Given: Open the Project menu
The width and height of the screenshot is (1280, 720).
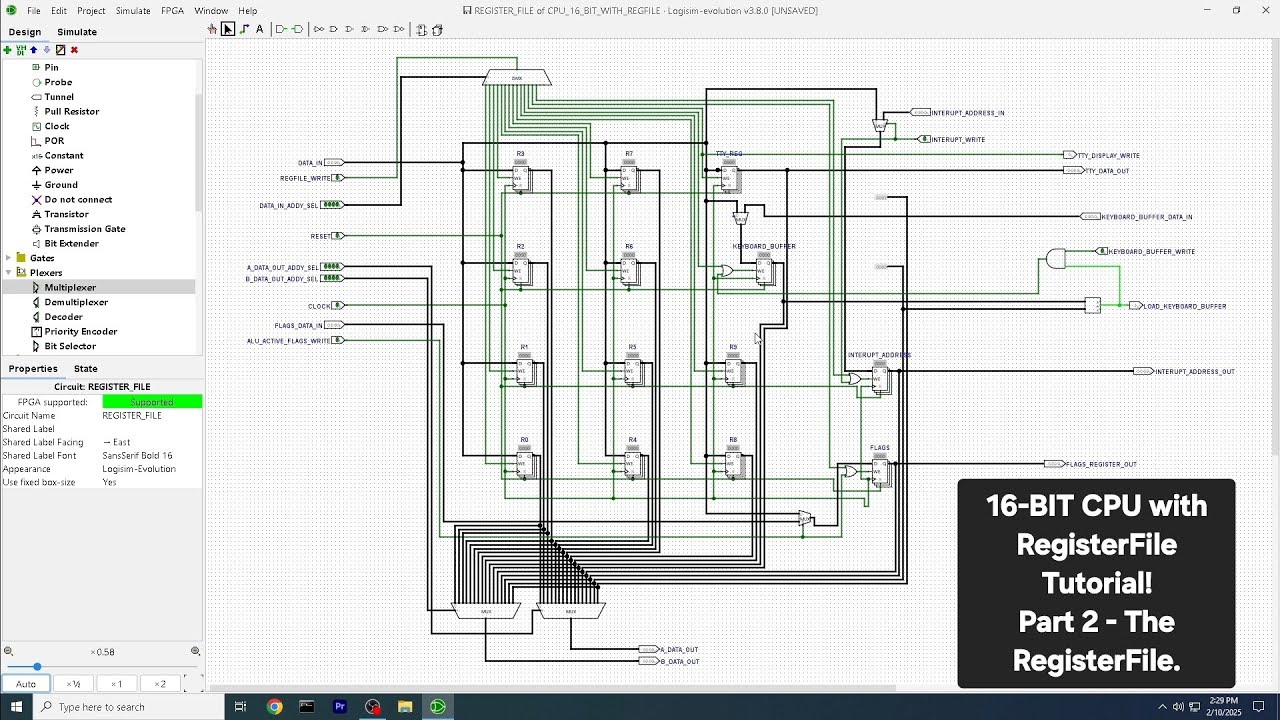Looking at the screenshot, I should (x=91, y=11).
